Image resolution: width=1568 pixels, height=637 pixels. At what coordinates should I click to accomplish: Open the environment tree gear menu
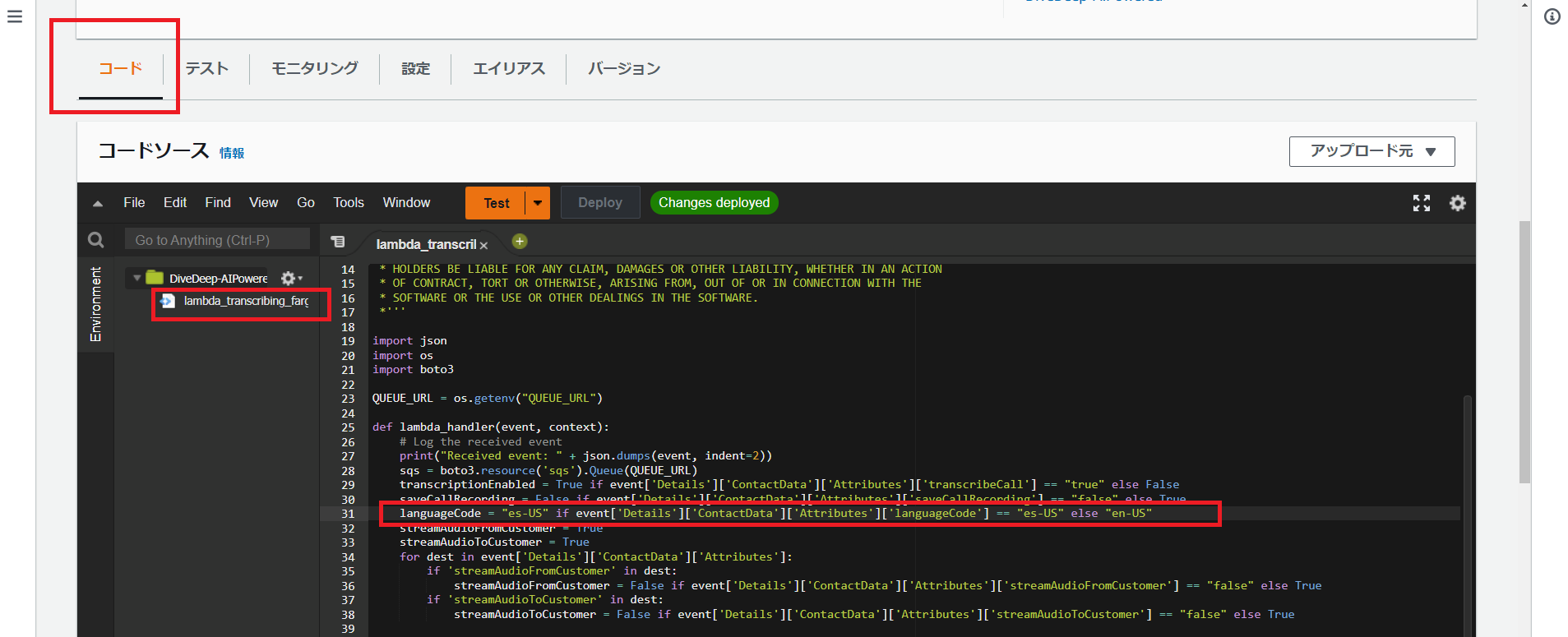(291, 279)
